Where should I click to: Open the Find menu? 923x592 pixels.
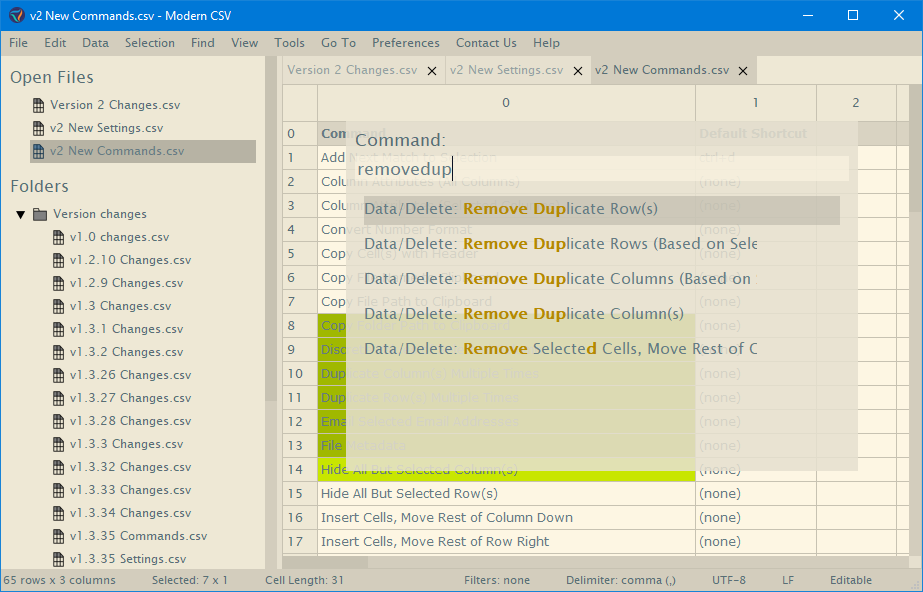(202, 43)
